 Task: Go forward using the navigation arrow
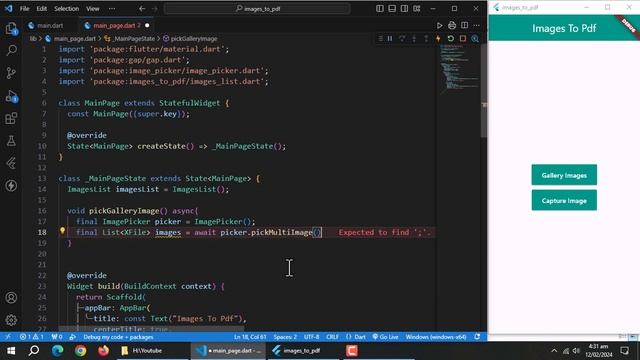click(x=154, y=9)
